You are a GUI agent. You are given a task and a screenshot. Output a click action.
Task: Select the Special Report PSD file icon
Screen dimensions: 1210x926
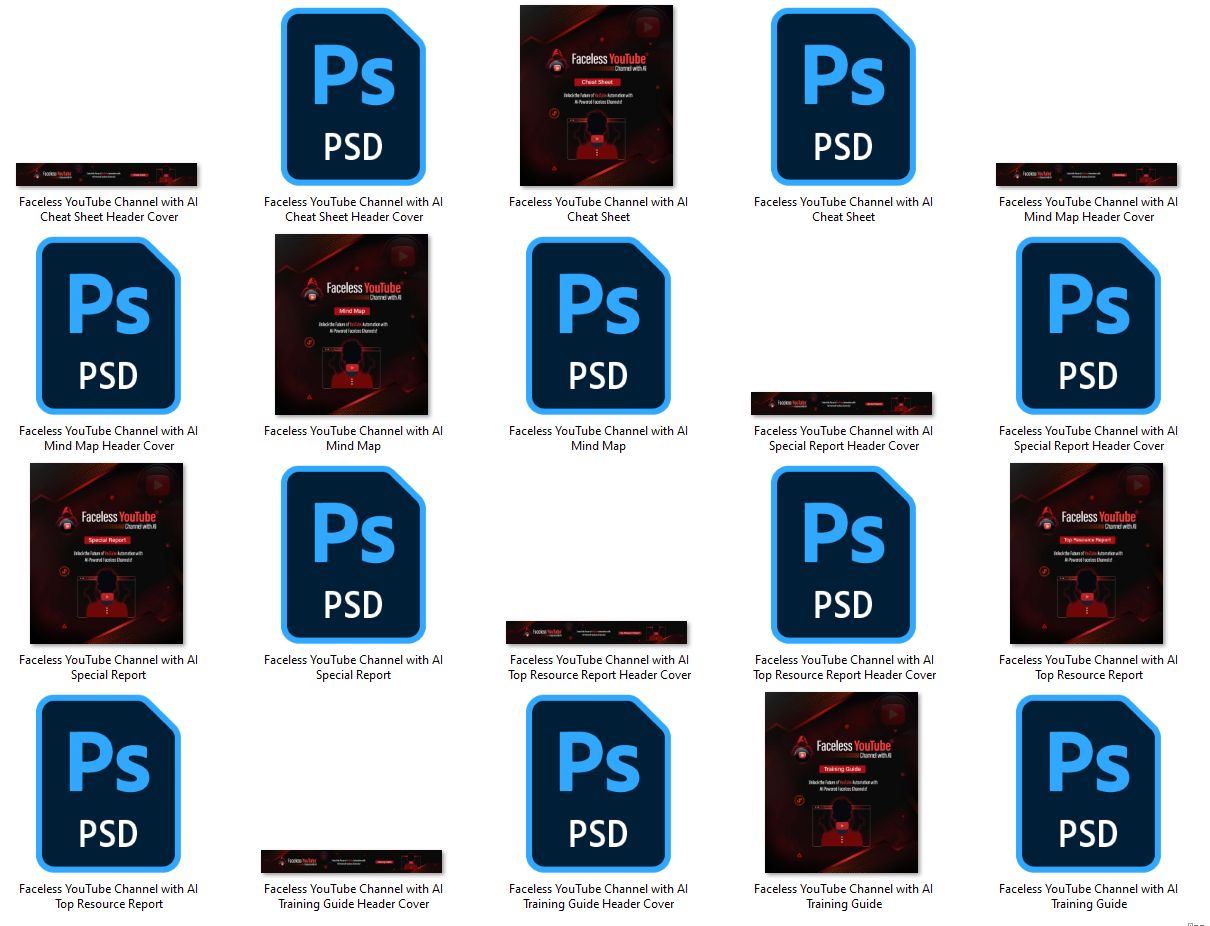[x=353, y=554]
